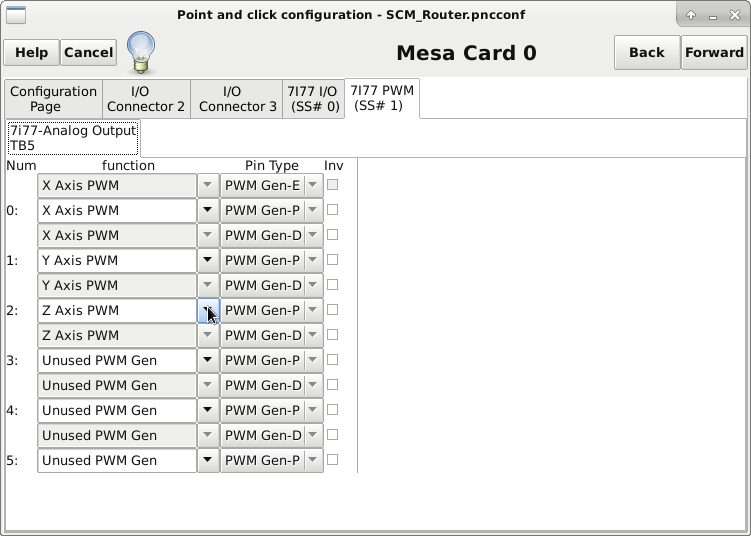Switch to the Configuration Page tab
751x536 pixels.
tap(53, 99)
